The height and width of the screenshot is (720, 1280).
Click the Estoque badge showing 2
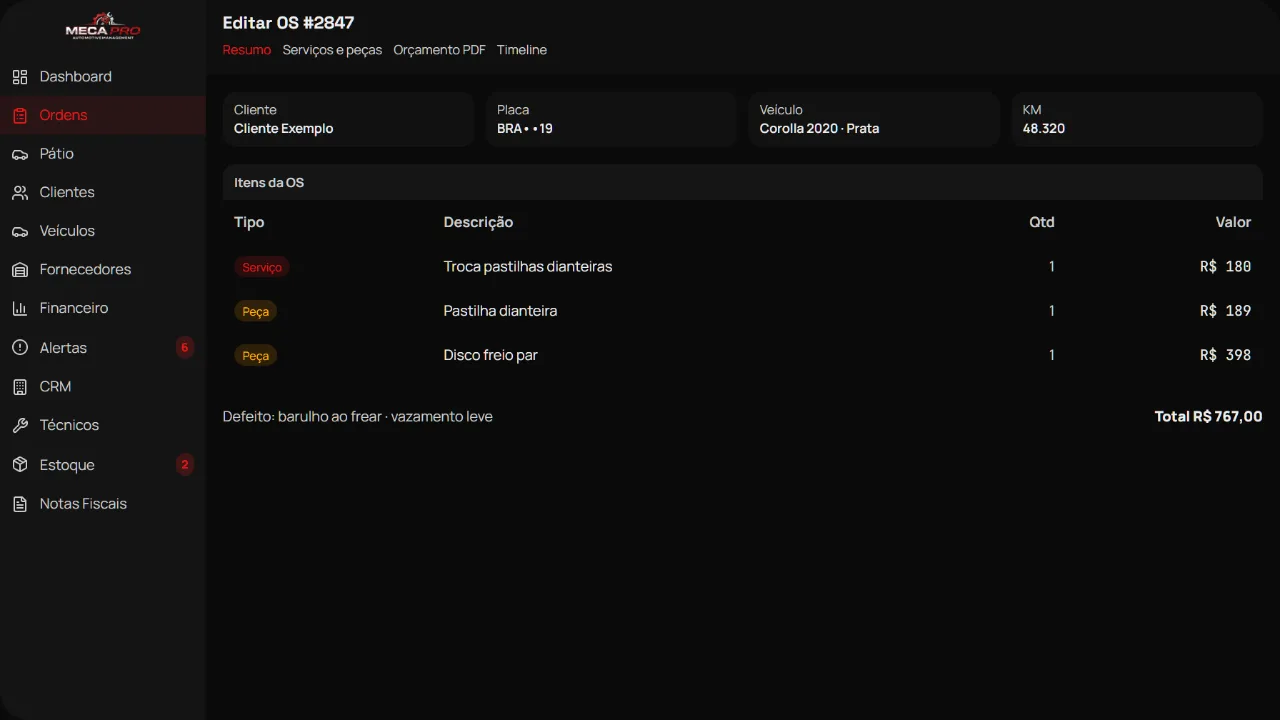click(x=184, y=464)
